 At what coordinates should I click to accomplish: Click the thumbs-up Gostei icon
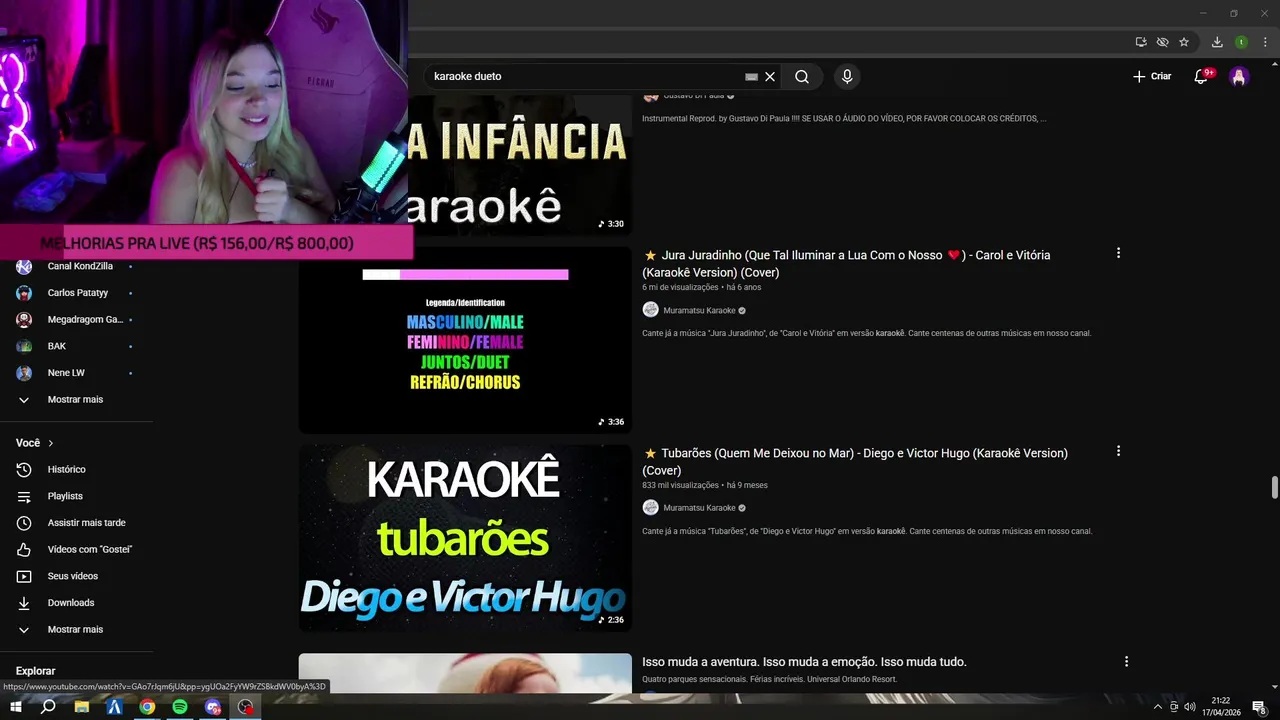24,550
